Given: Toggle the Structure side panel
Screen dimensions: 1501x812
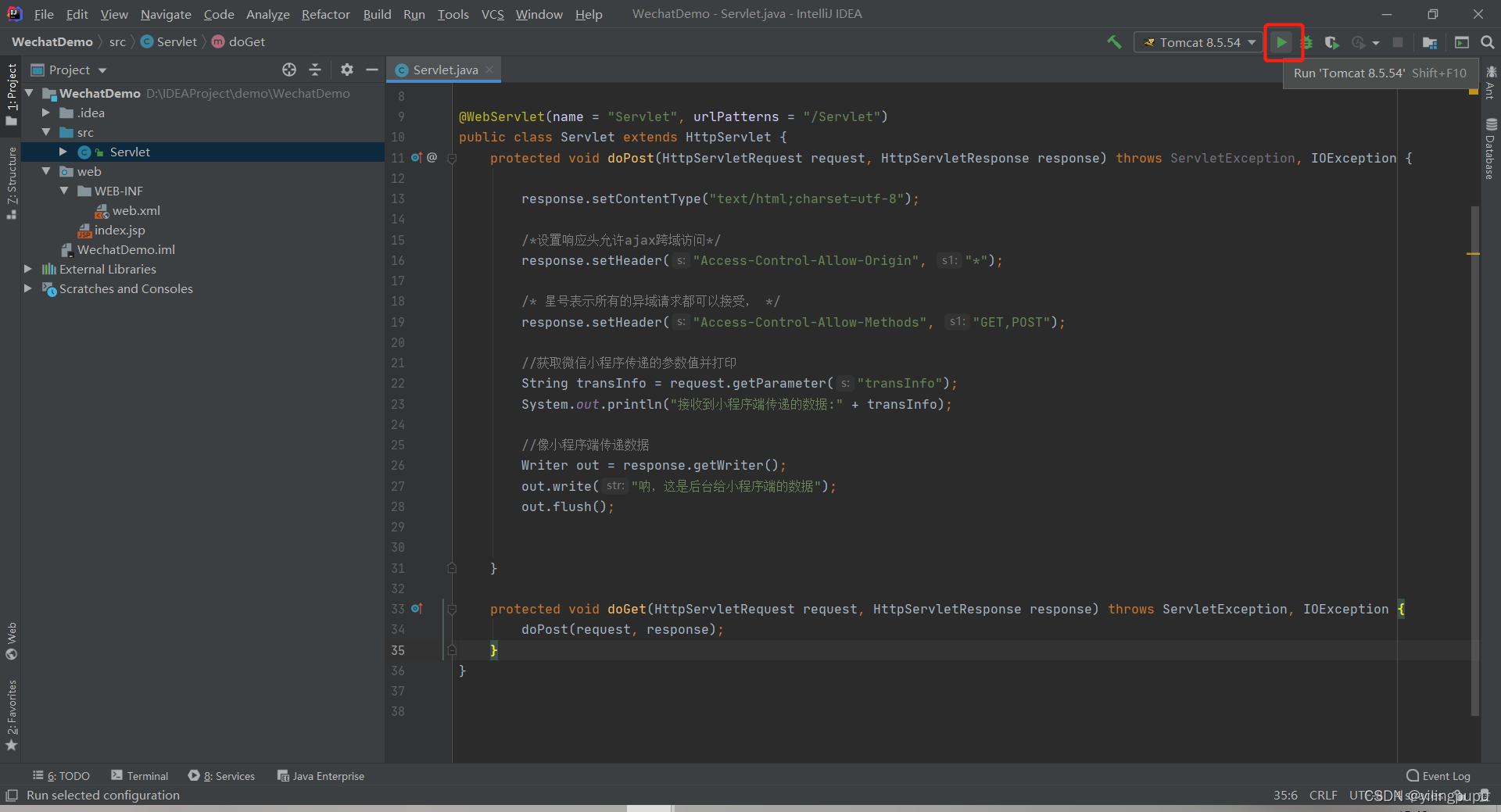Looking at the screenshot, I should pos(11,183).
